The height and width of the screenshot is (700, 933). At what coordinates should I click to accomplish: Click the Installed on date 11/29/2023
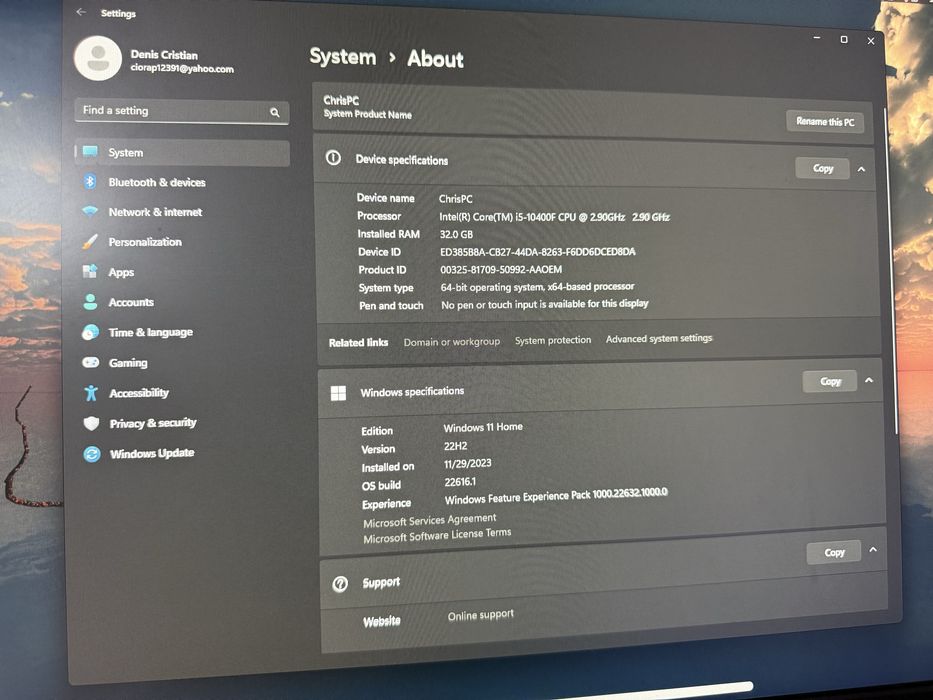coord(468,464)
